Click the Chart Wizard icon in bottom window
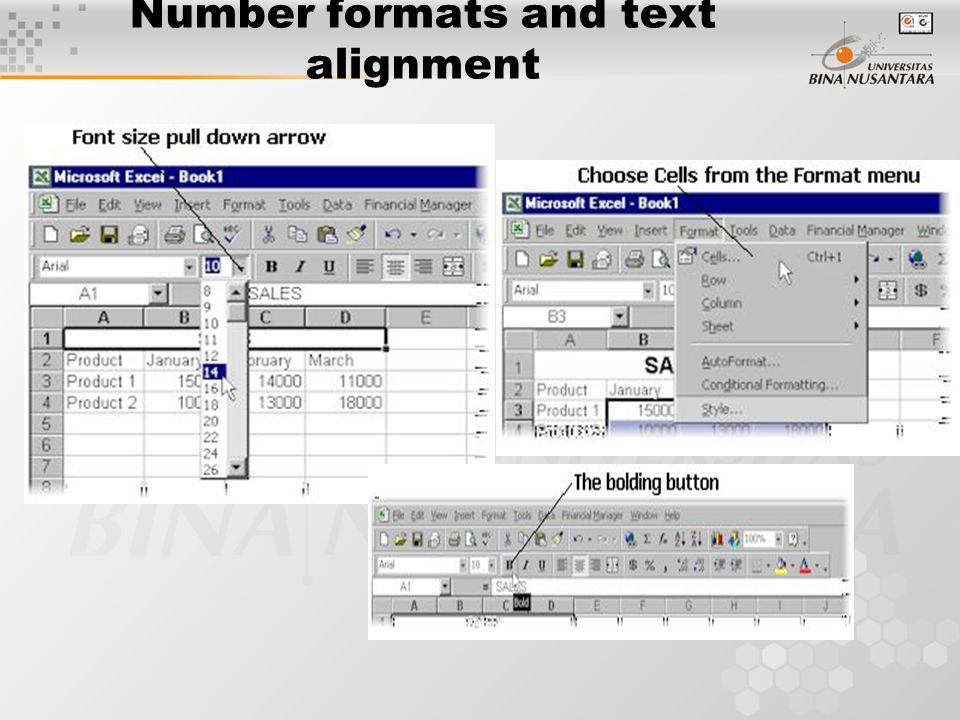 [717, 539]
